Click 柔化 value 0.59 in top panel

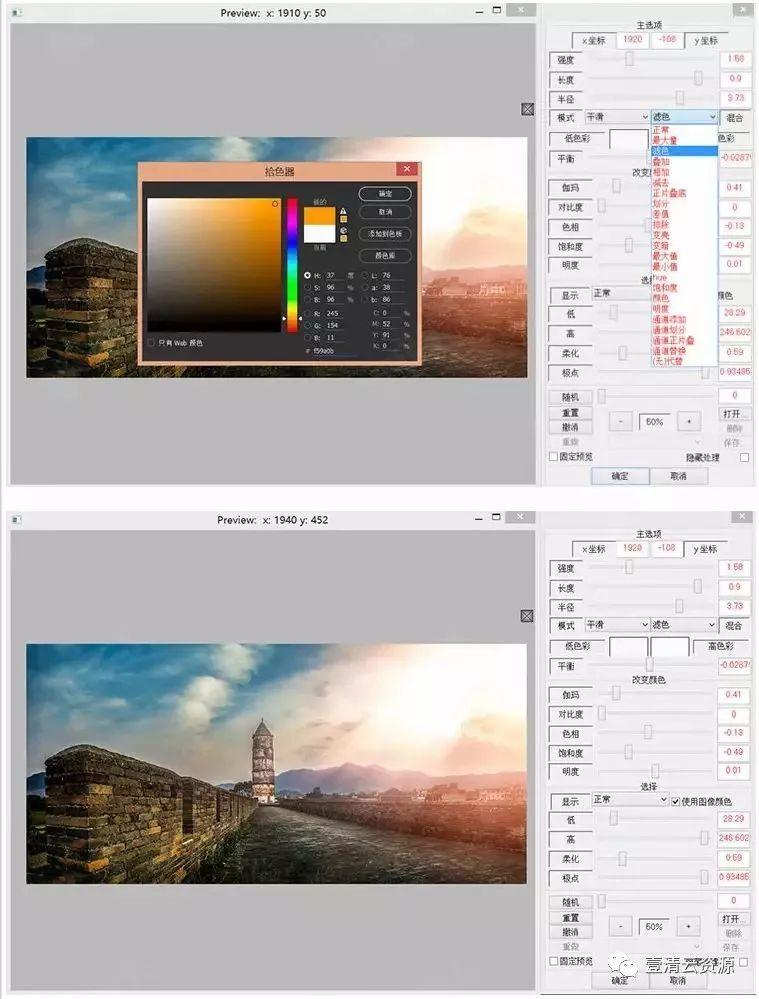[x=735, y=352]
